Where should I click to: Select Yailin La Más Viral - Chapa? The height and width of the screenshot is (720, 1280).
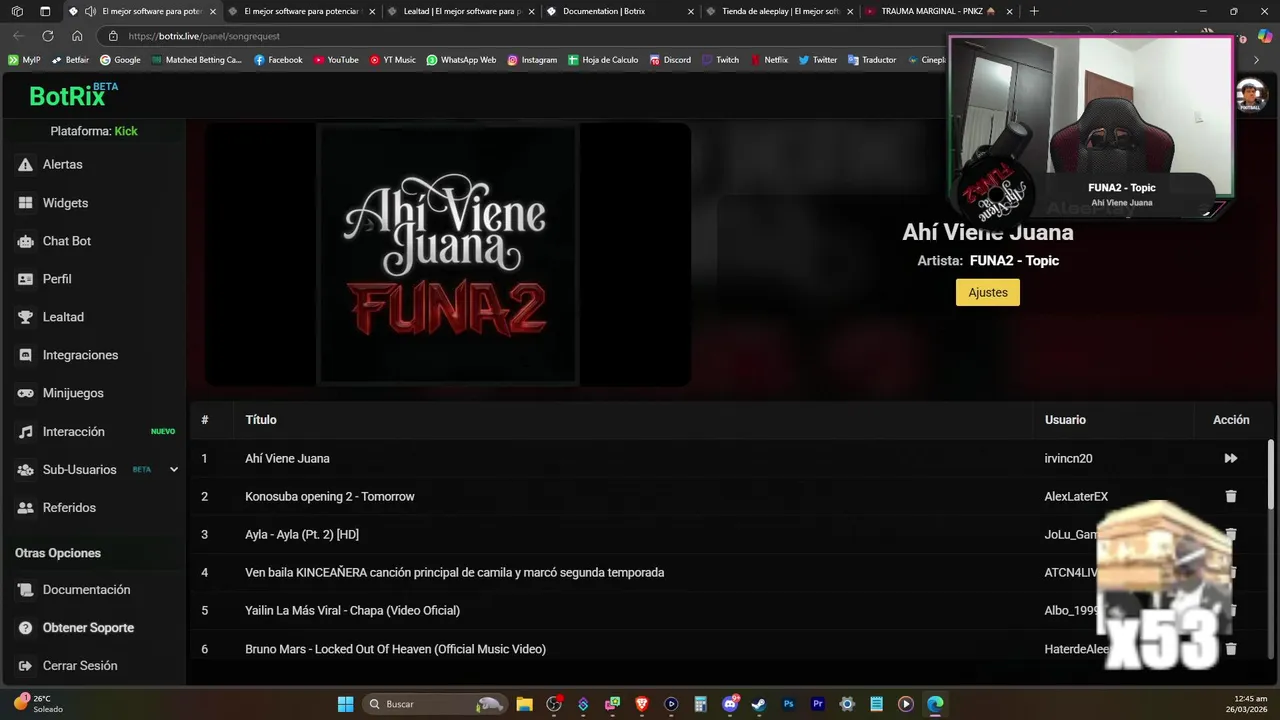pos(729,610)
